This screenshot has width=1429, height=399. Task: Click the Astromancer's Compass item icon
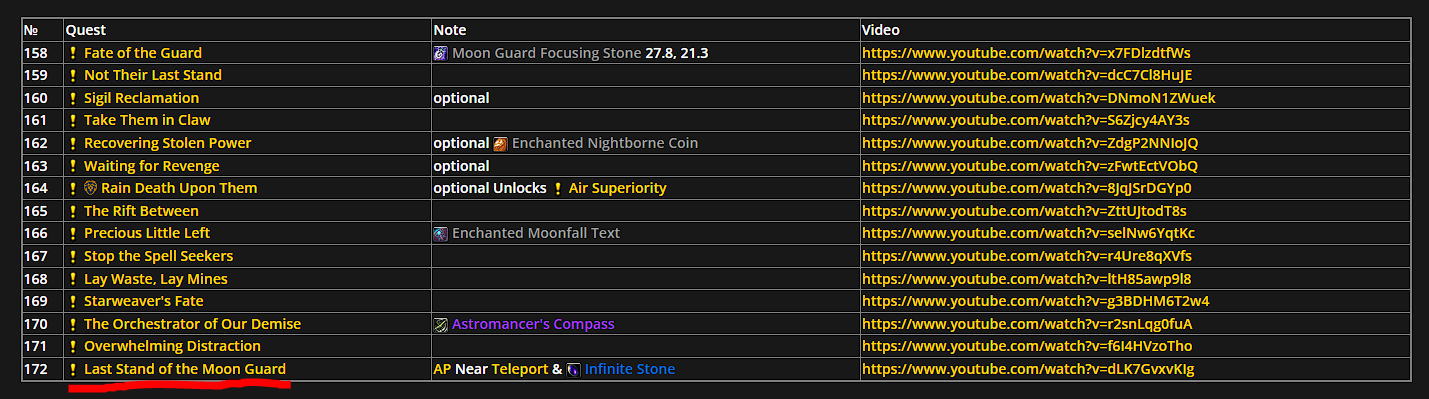coord(440,324)
